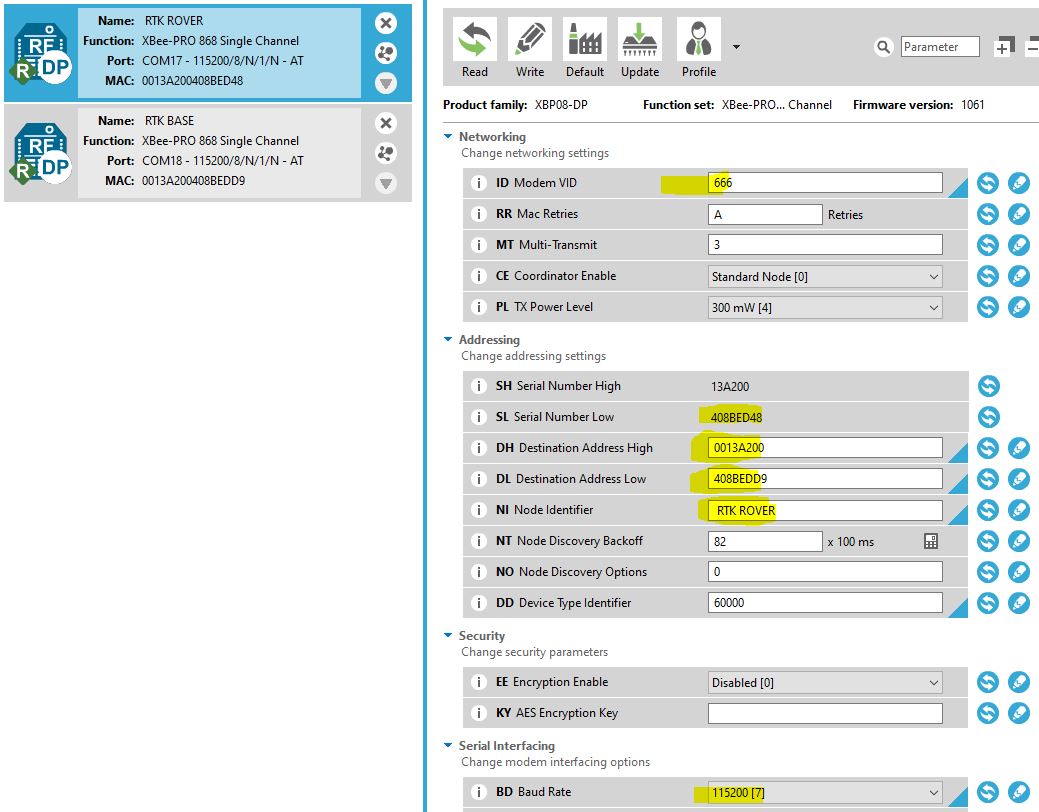This screenshot has width=1039, height=812.
Task: Show info for SL Serial Number Low
Action: (x=478, y=417)
